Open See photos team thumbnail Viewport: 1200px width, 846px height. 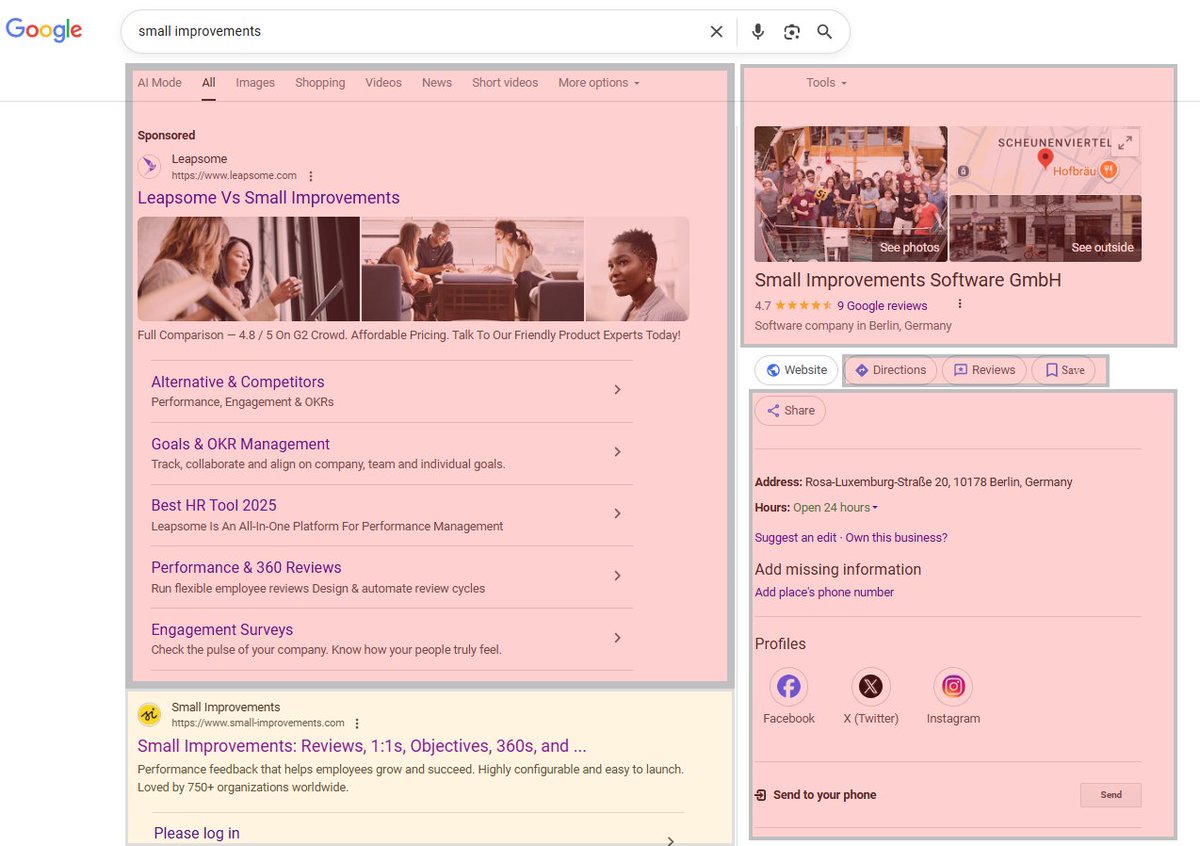[x=851, y=193]
